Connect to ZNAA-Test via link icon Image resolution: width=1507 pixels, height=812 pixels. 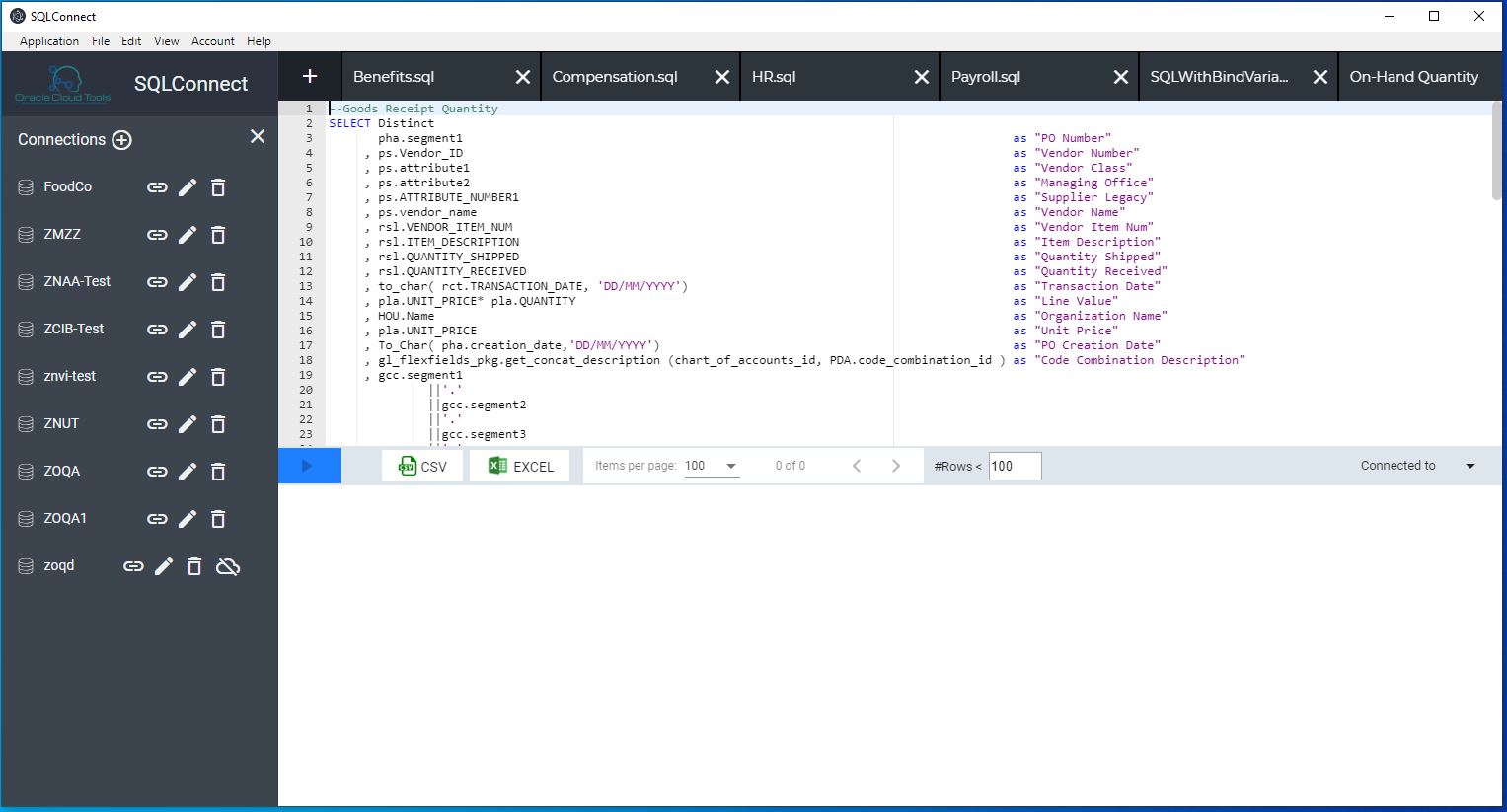pos(157,282)
